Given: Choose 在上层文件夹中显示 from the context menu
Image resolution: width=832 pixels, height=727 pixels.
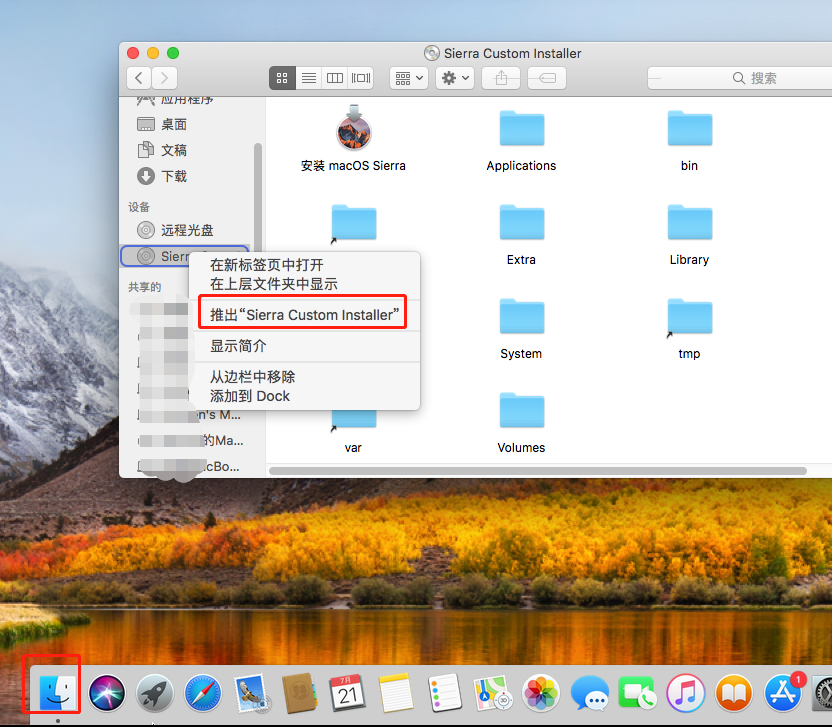Looking at the screenshot, I should pyautogui.click(x=274, y=284).
